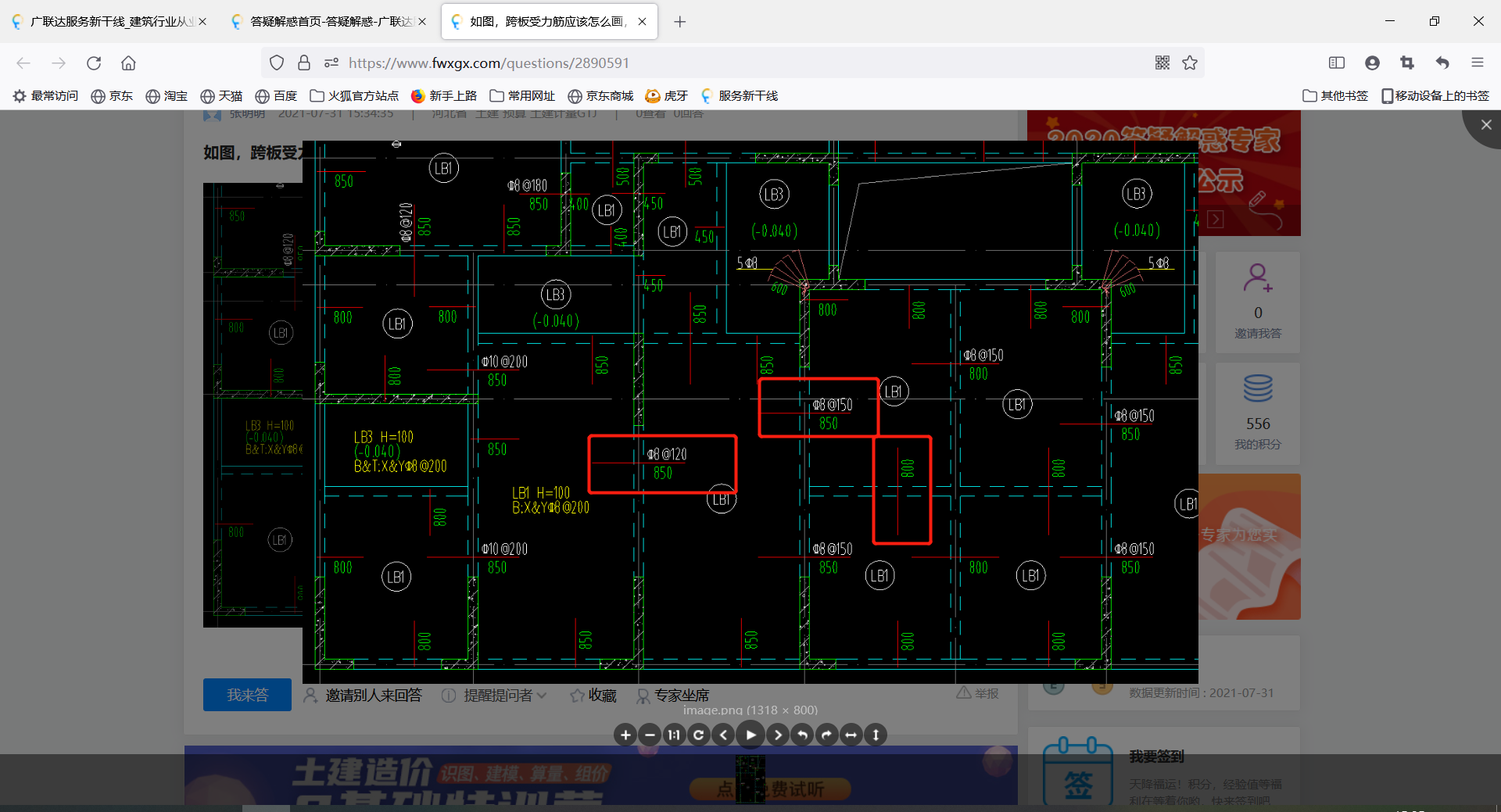The height and width of the screenshot is (812, 1501).
Task: Open a new browser tab
Action: pyautogui.click(x=679, y=22)
